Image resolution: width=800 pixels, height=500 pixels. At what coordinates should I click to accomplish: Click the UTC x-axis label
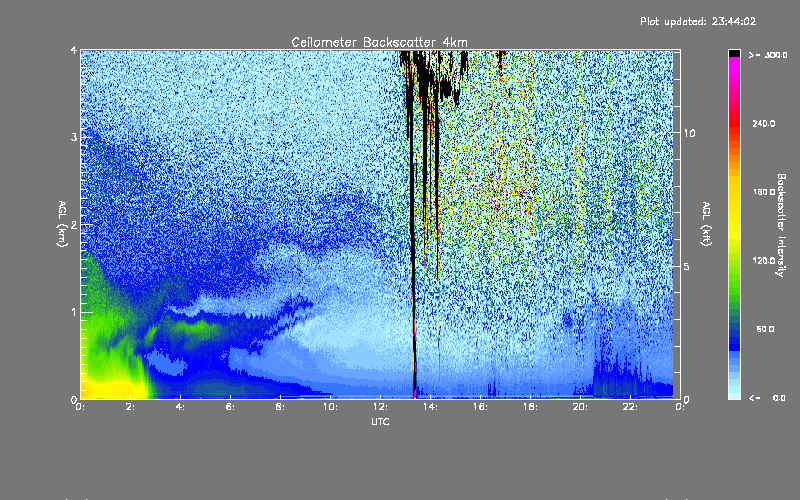(x=380, y=421)
